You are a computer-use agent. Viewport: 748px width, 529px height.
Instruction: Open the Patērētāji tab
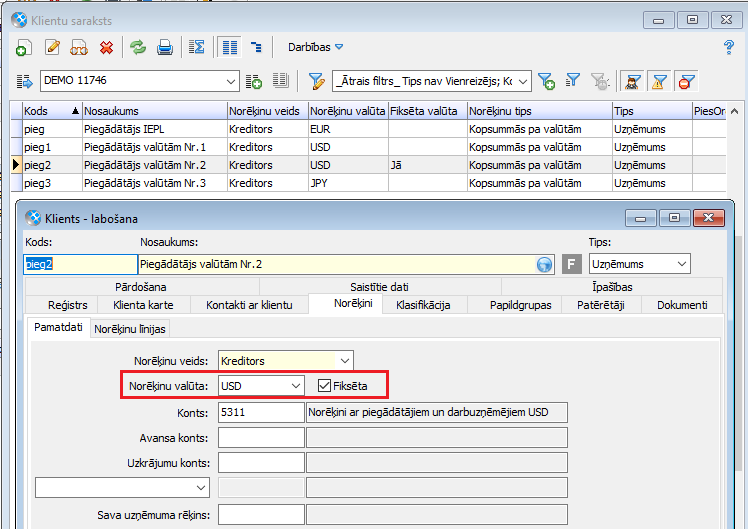[601, 305]
